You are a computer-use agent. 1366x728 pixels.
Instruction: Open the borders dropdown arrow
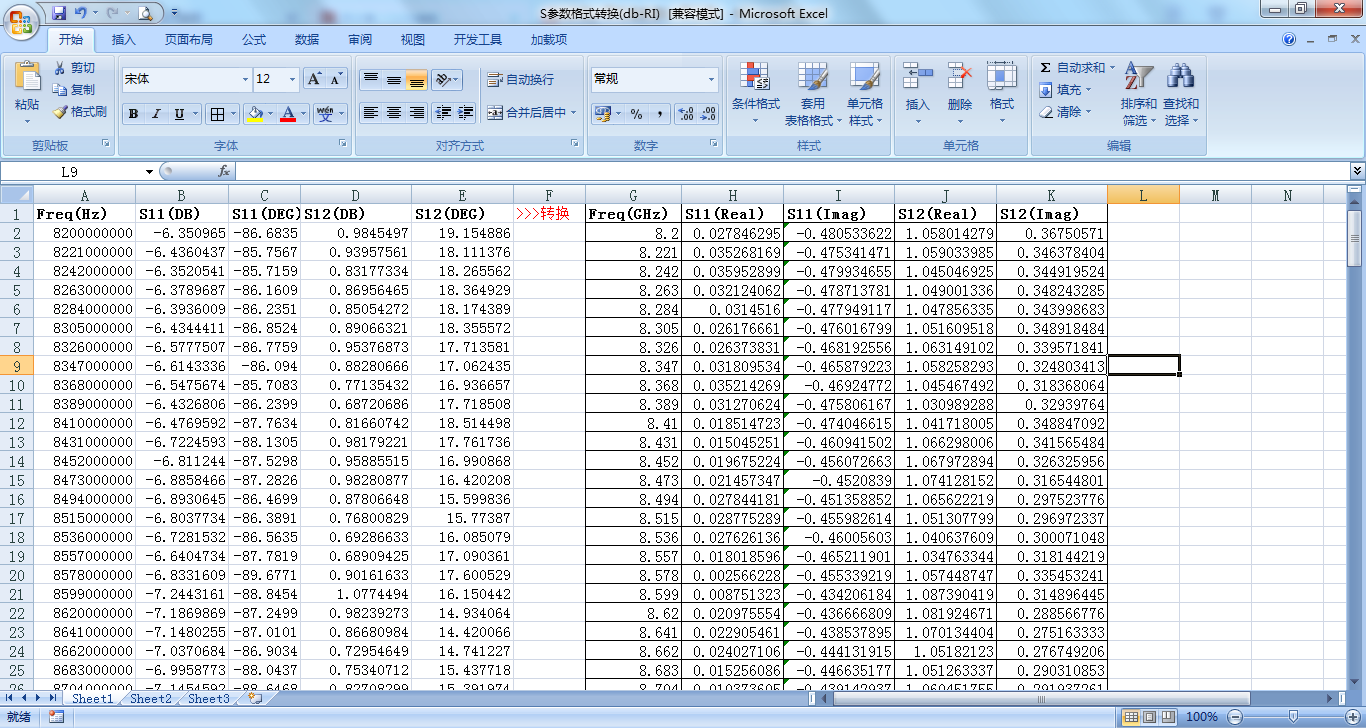point(233,114)
